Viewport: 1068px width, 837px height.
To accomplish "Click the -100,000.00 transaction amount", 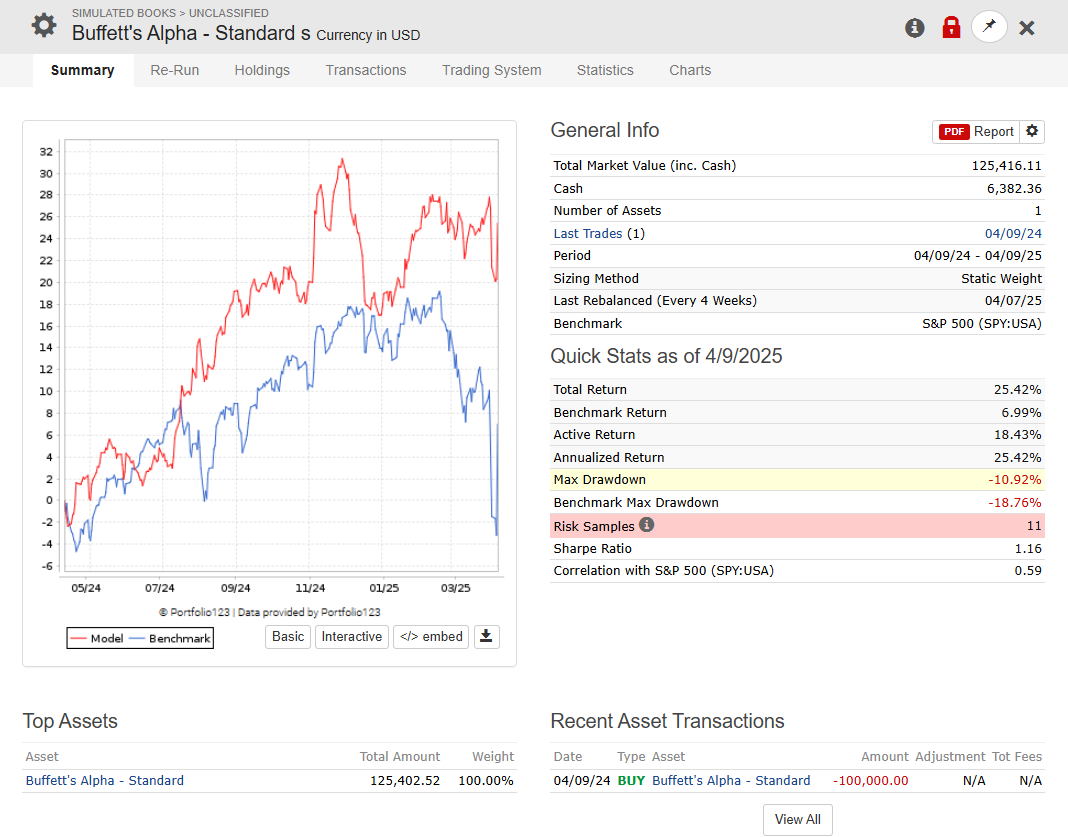I will coord(870,780).
